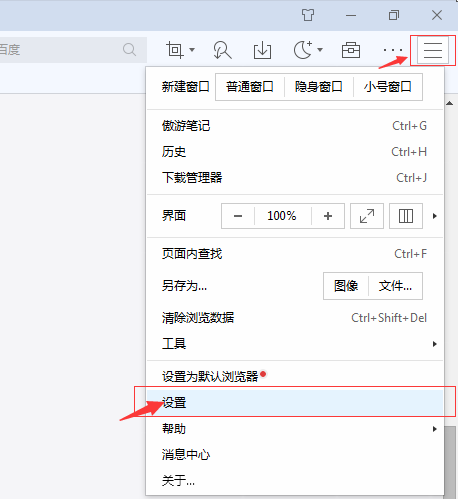Expand the 工具 submenu
458x499 pixels.
tap(295, 344)
